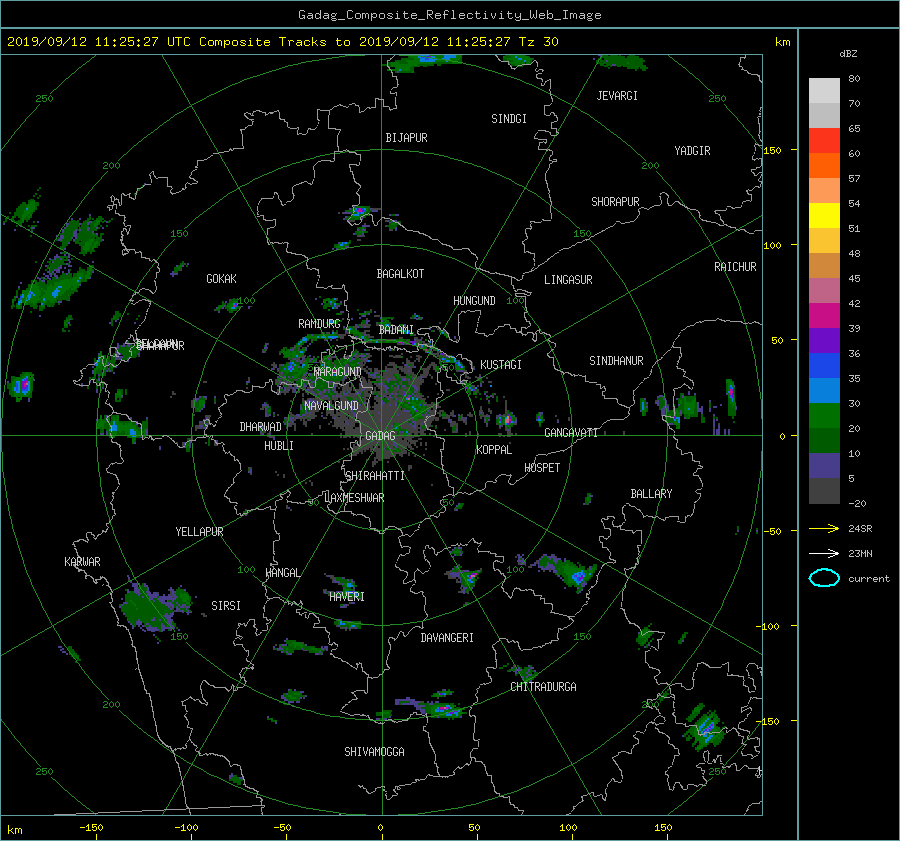This screenshot has height=841, width=900.
Task: Click the 150 tick on right axis
Action: [x=772, y=150]
